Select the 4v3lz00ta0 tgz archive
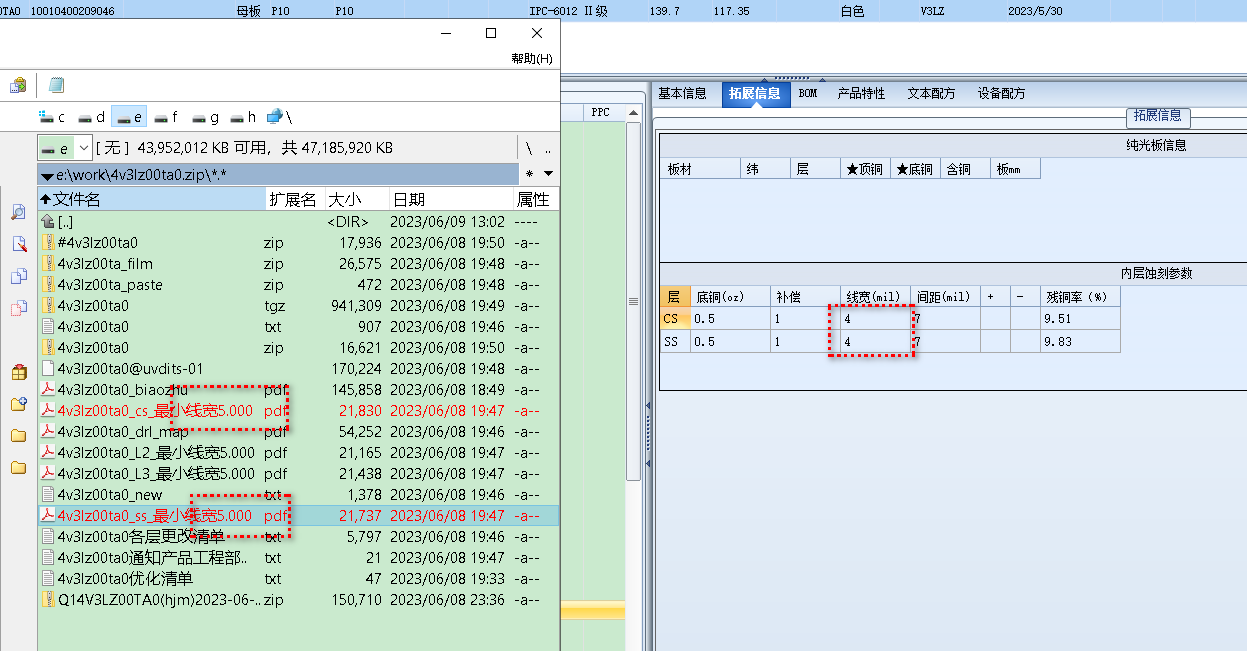The image size is (1247, 651). (x=298, y=306)
